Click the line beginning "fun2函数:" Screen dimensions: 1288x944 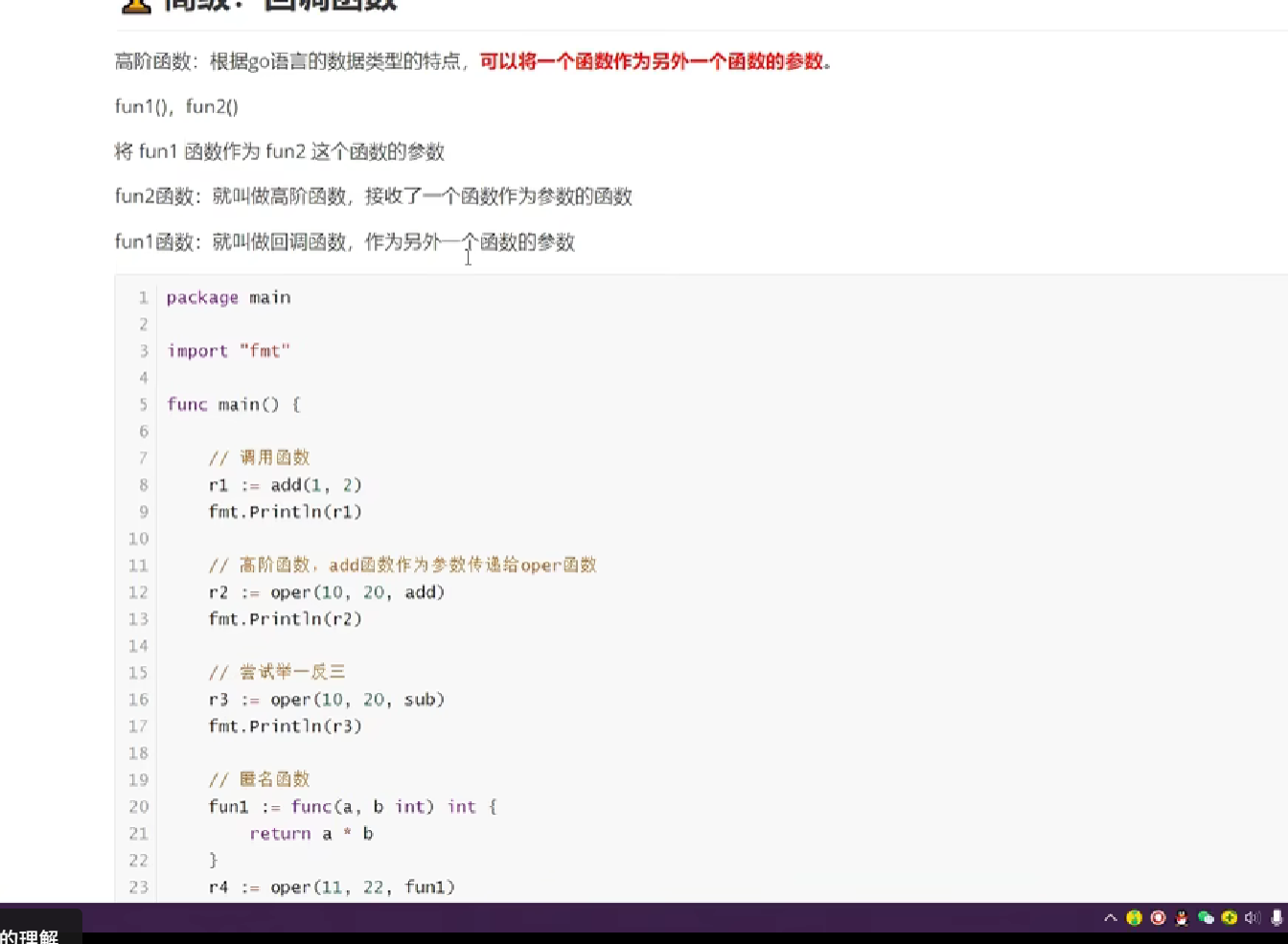[374, 196]
